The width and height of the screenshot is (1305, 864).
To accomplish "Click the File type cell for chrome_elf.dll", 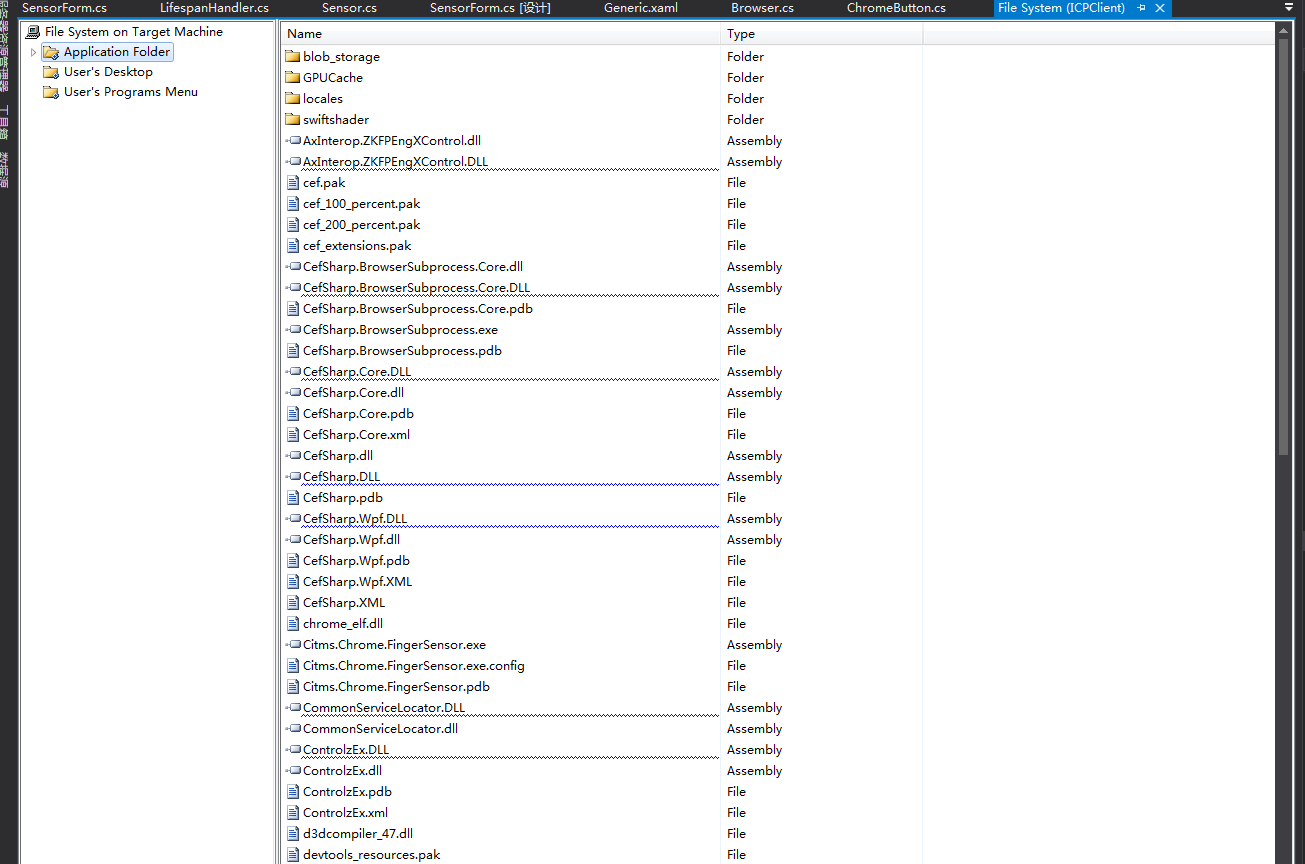I will (x=736, y=623).
